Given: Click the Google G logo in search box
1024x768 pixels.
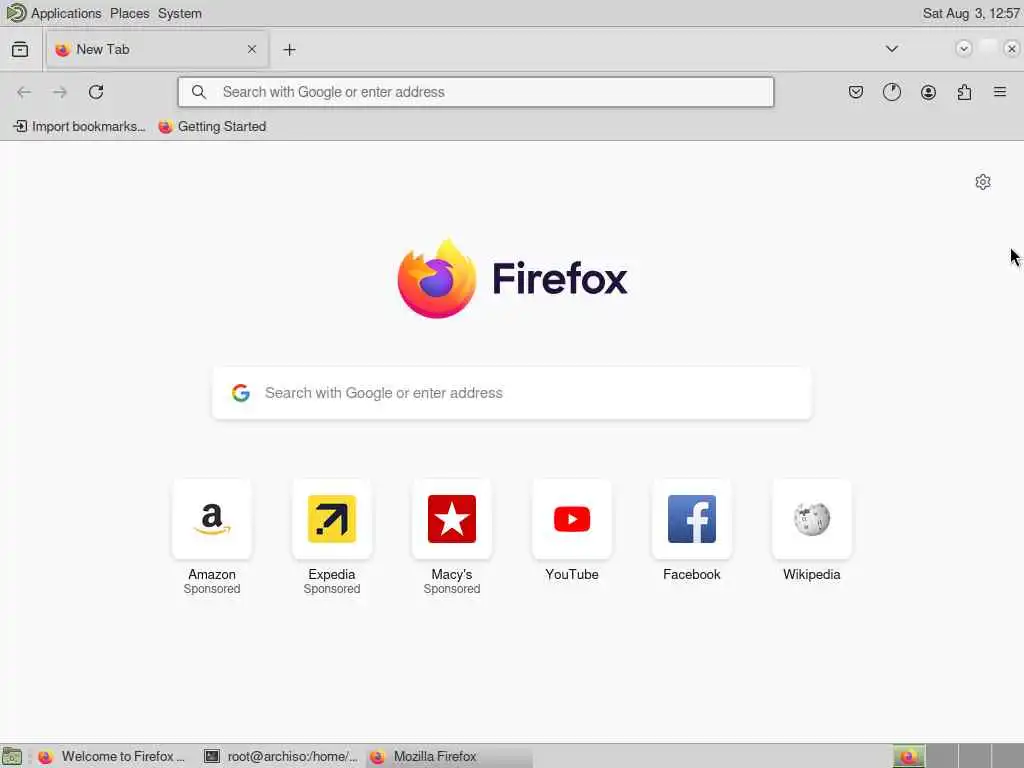Looking at the screenshot, I should tap(241, 392).
